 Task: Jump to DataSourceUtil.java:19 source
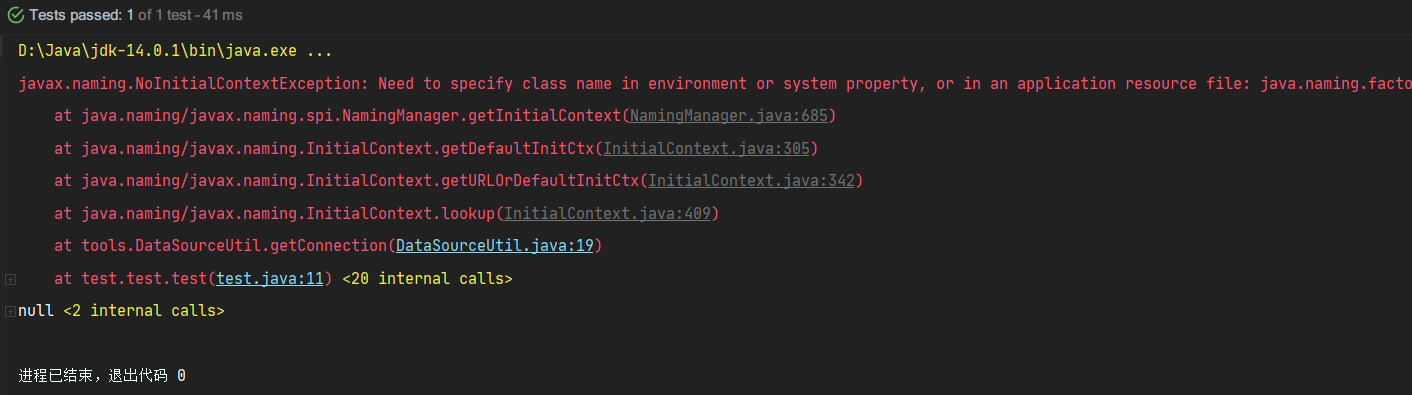494,246
